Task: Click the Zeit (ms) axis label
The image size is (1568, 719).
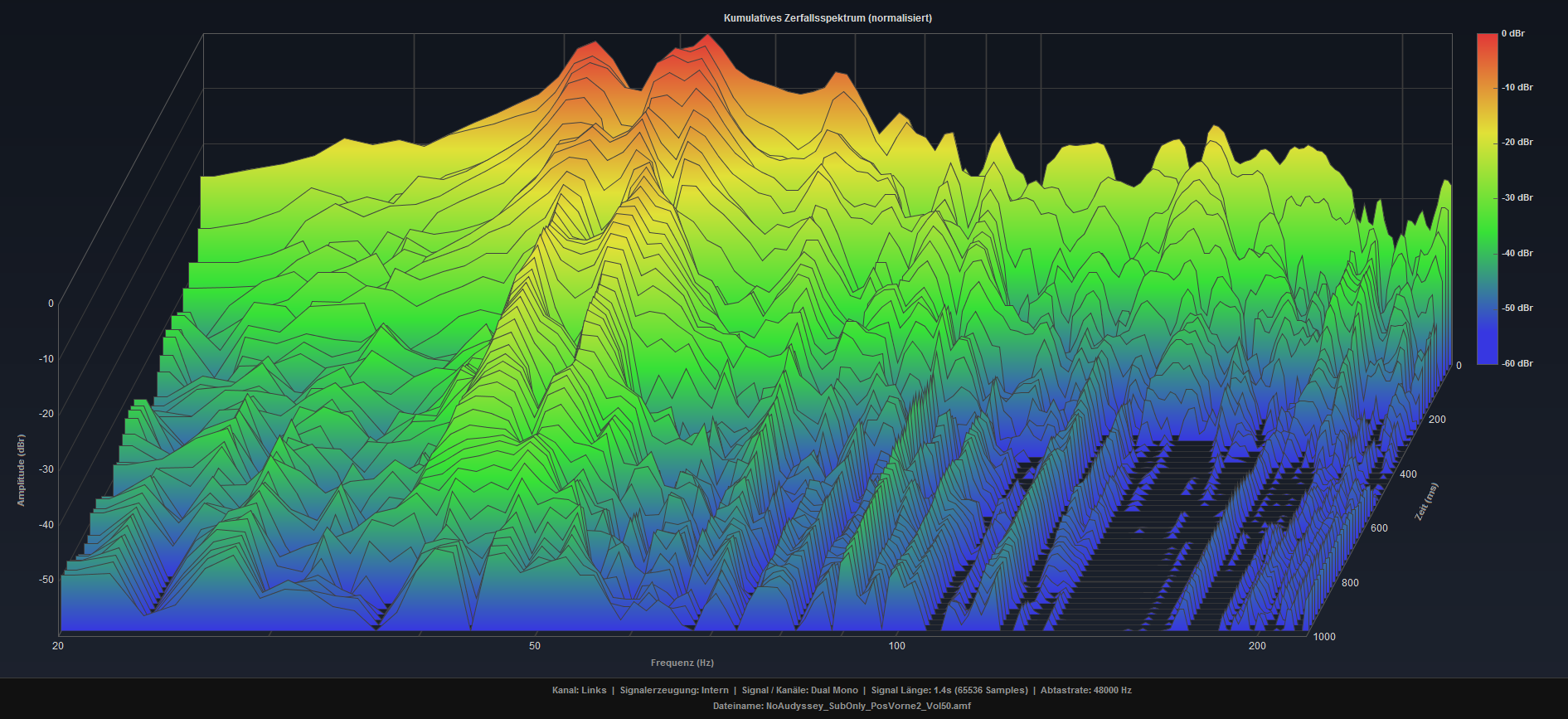Action: [x=1426, y=502]
